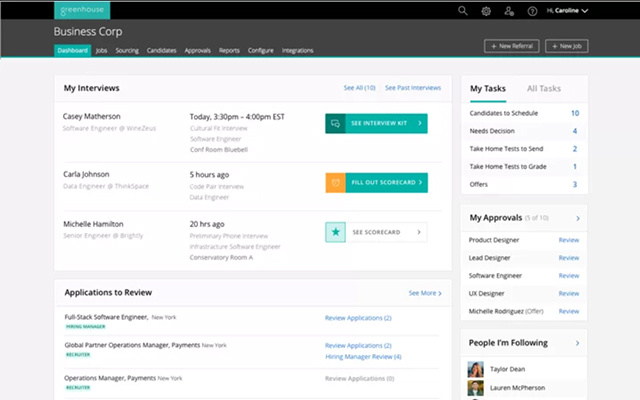Click Hiring Manager Review (4) link
The height and width of the screenshot is (400, 640).
point(363,357)
